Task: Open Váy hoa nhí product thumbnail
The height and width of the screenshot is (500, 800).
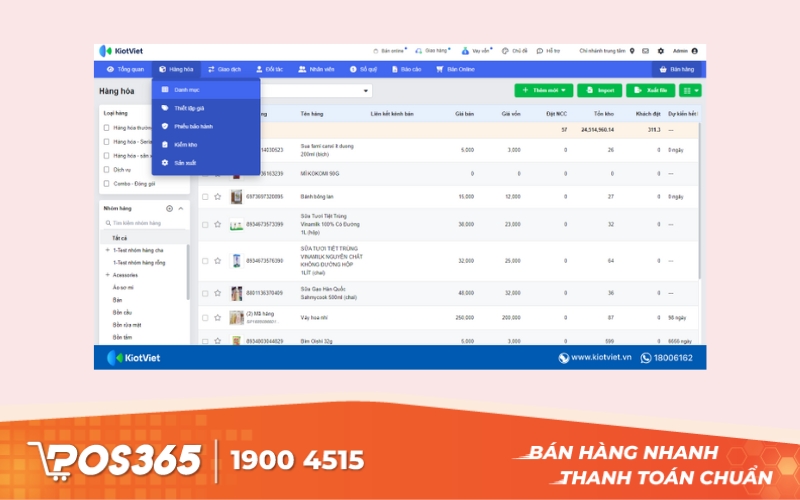Action: (236, 318)
